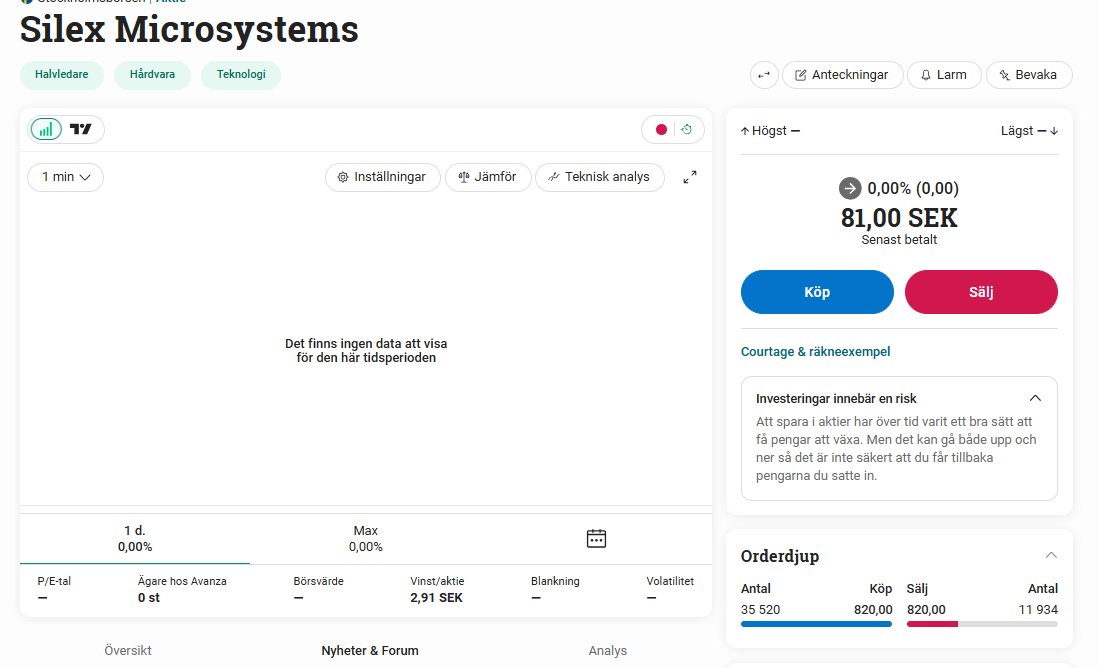The width and height of the screenshot is (1098, 668).
Task: Select the Teknologi tag
Action: point(241,75)
